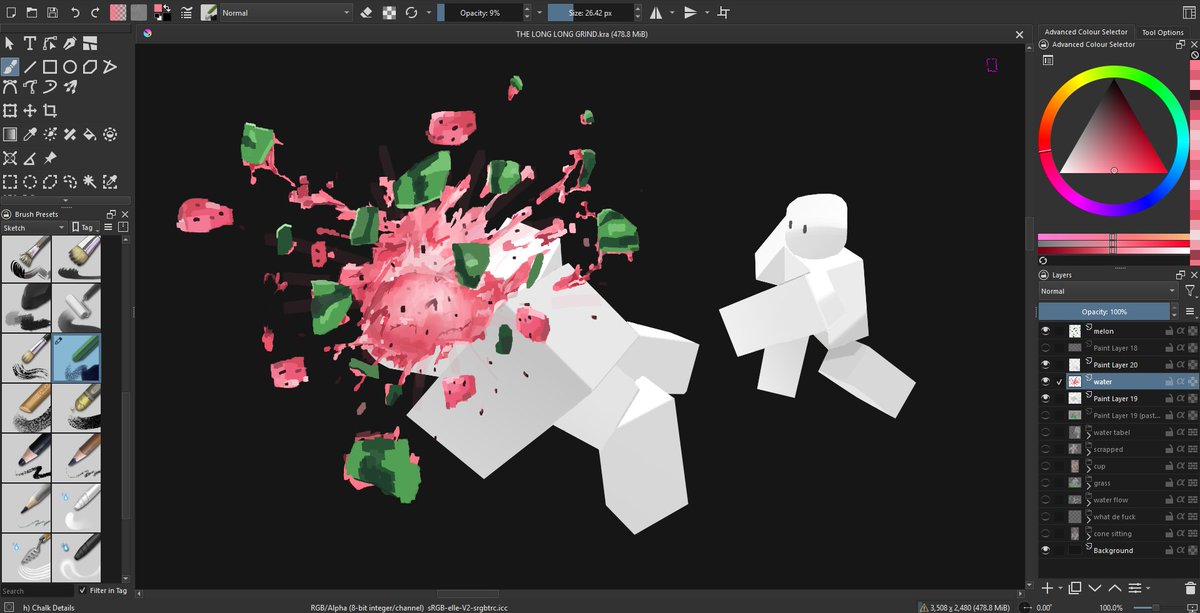
Task: Duplicate the current layer
Action: 1075,587
